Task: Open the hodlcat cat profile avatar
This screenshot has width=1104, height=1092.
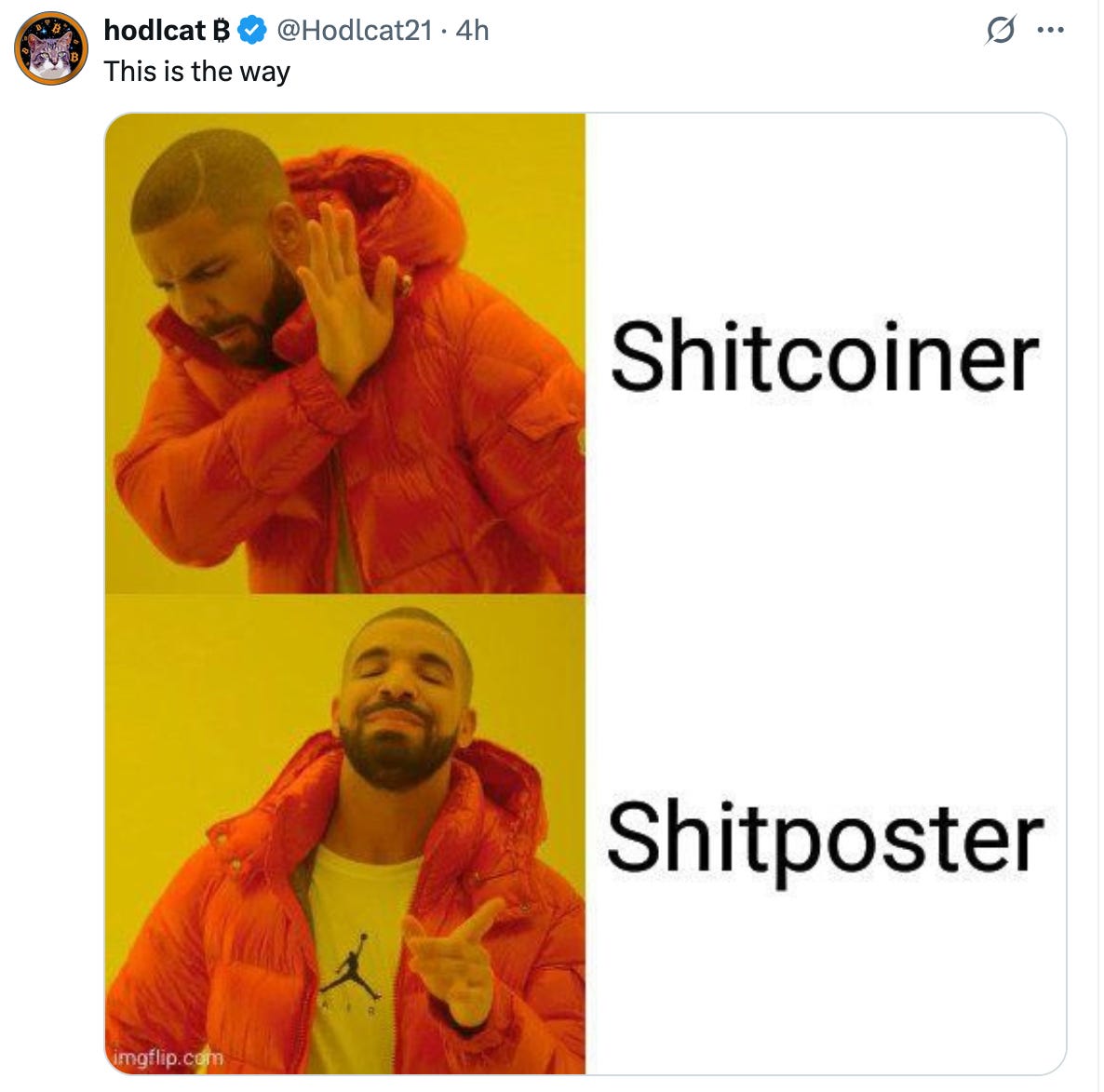Action: click(x=50, y=47)
